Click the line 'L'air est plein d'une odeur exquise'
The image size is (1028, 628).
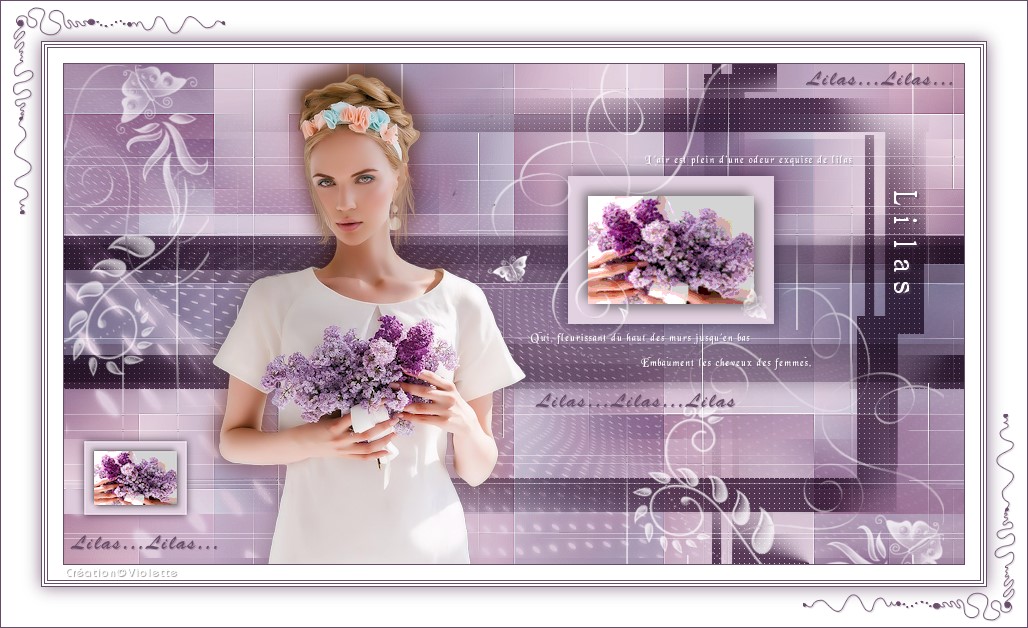(748, 159)
